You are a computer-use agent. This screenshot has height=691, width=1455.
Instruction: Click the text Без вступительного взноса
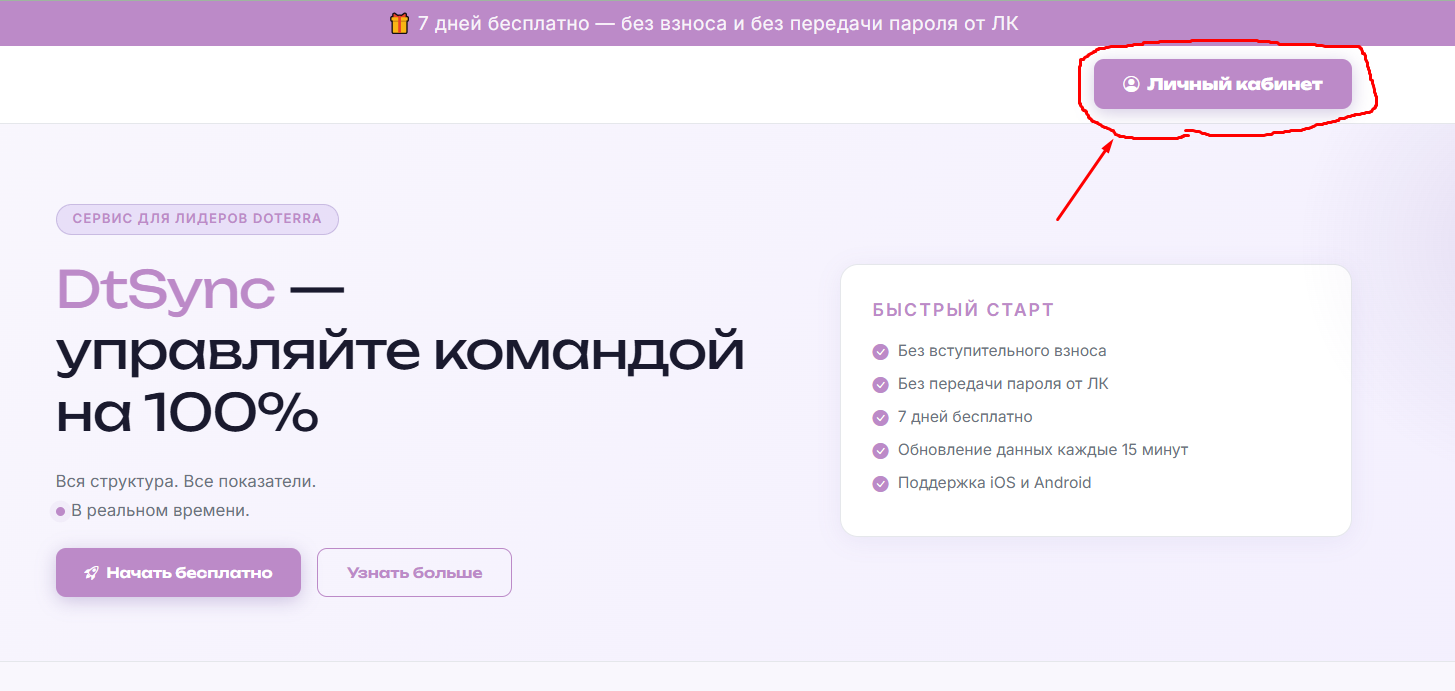1002,351
